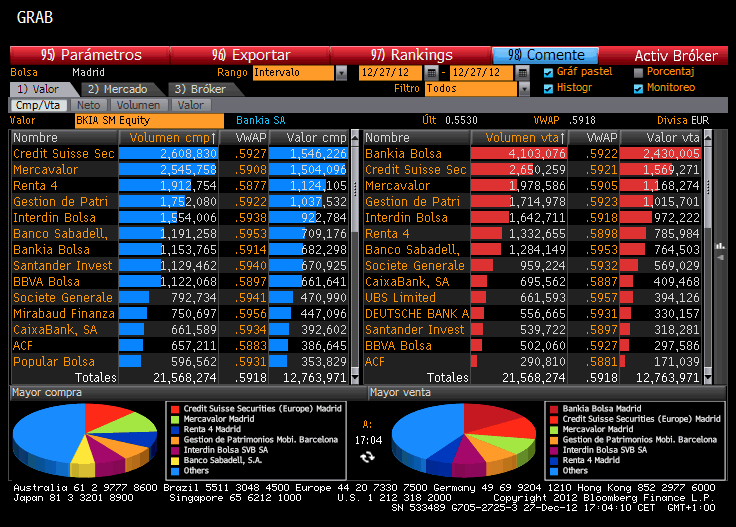
Task: Select the Valor sub-tab next to Volumen
Action: click(x=191, y=105)
